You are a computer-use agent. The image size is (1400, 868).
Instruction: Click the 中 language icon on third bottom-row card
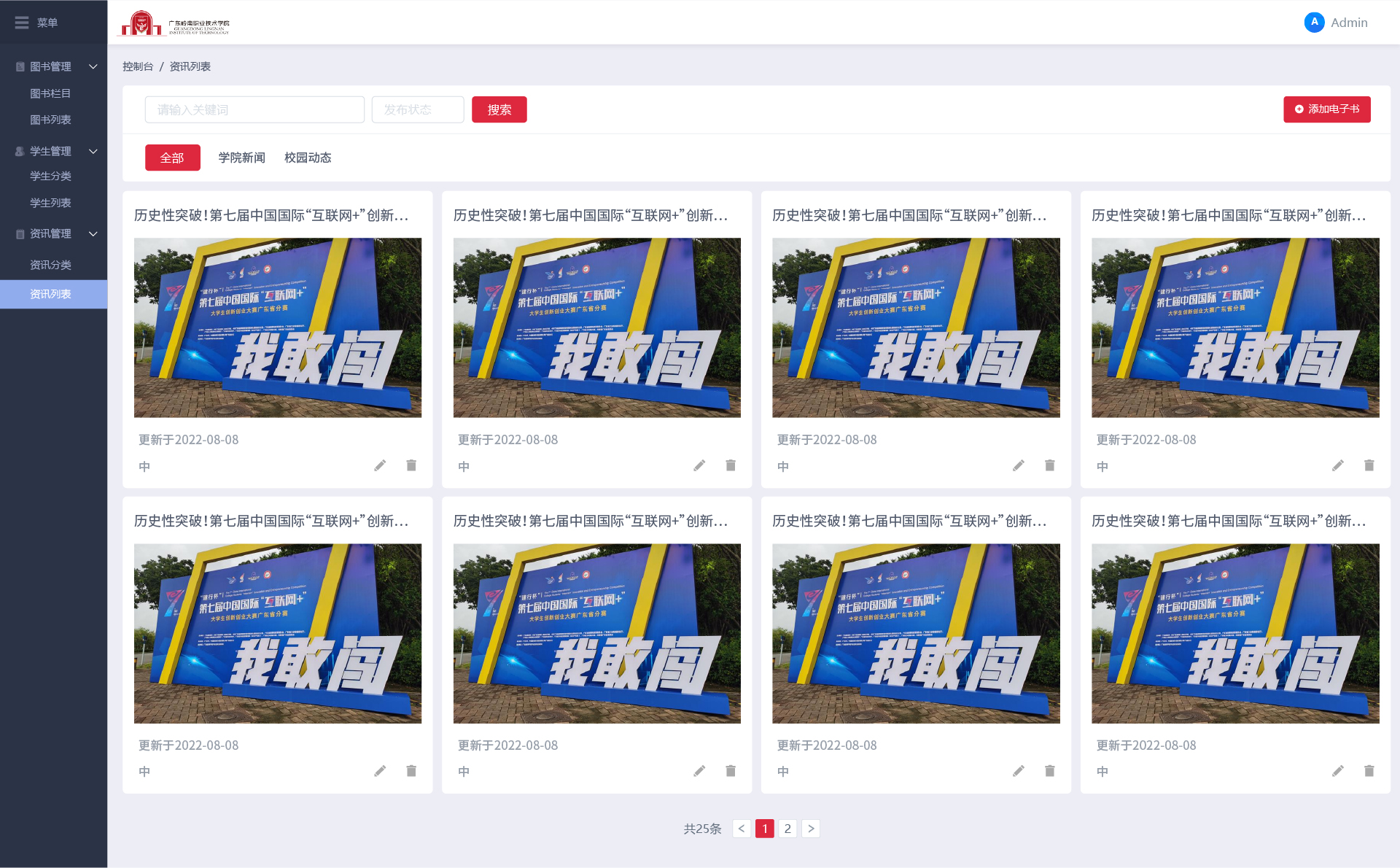pos(783,772)
